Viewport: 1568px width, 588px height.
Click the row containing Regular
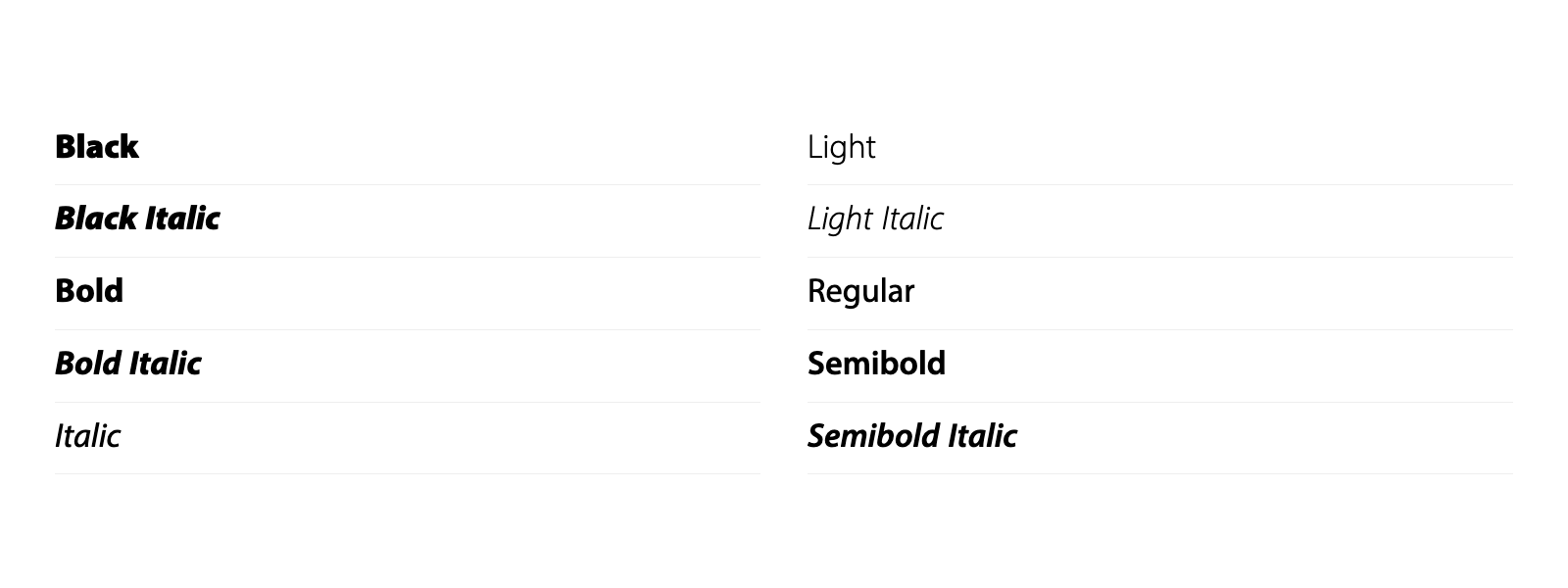click(x=1160, y=294)
